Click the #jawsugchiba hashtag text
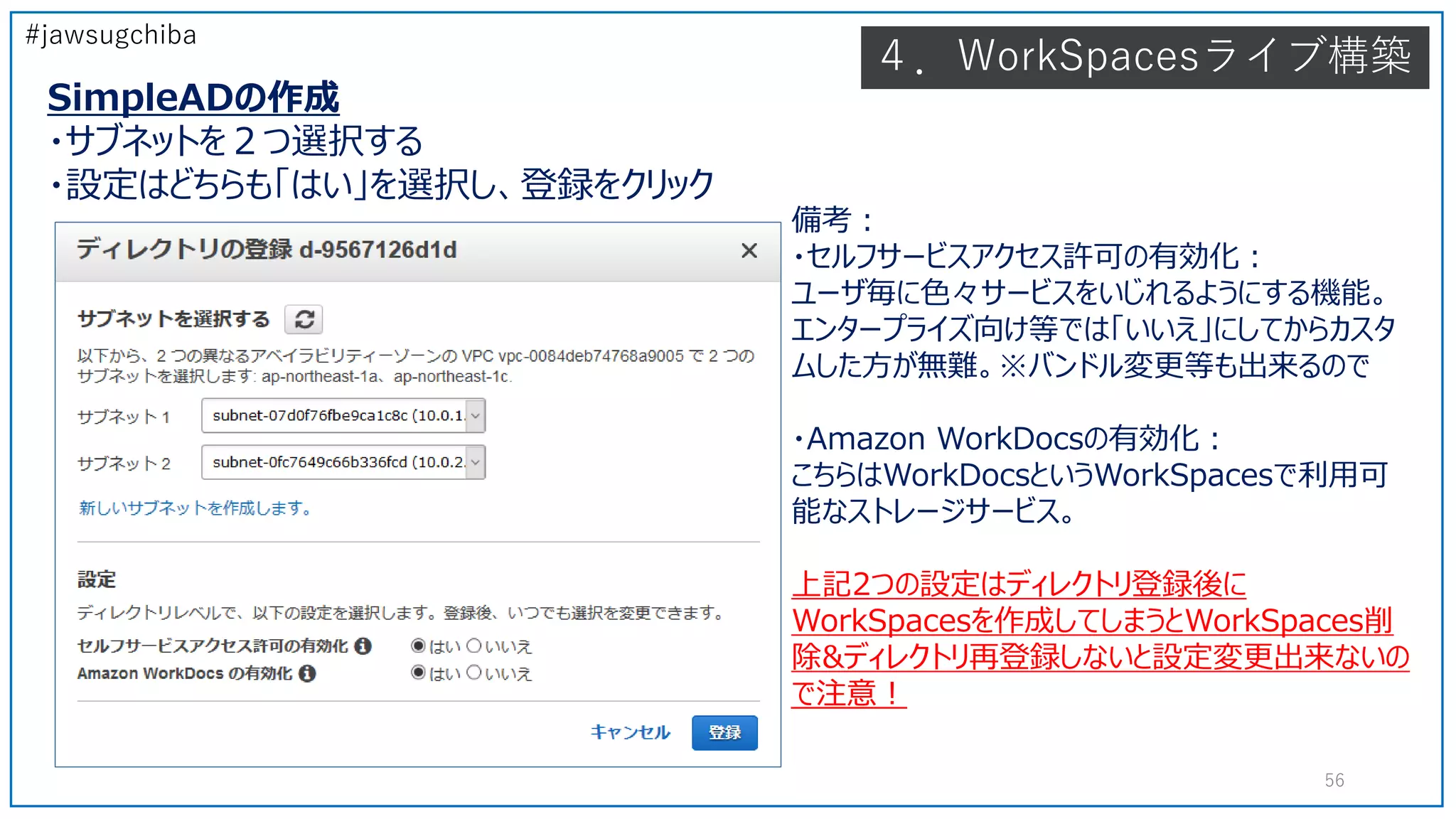 (111, 36)
